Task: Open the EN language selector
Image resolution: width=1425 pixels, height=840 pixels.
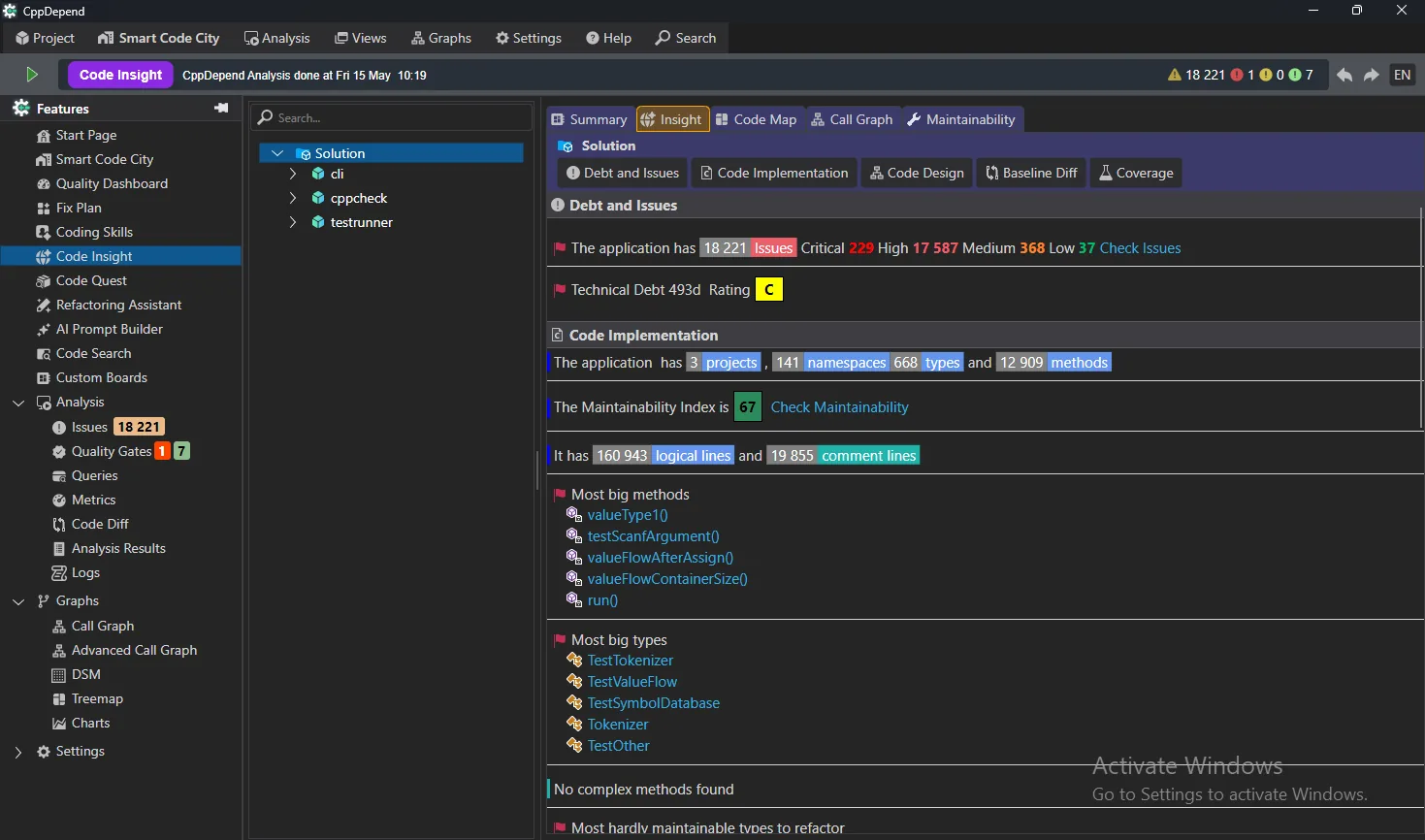Action: [1403, 75]
